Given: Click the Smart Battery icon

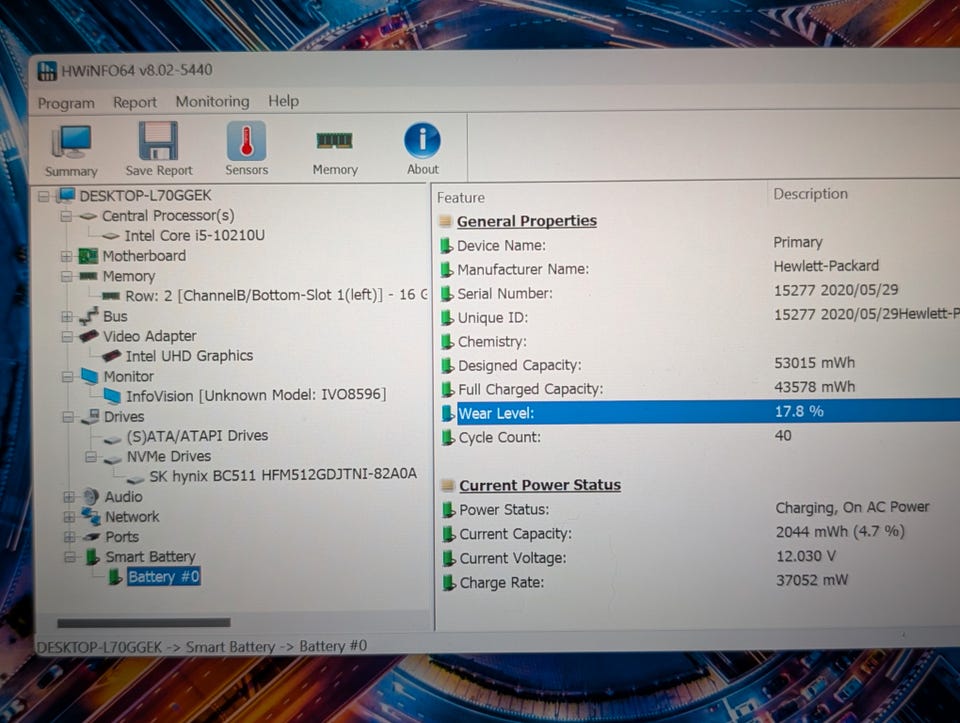Looking at the screenshot, I should (92, 556).
